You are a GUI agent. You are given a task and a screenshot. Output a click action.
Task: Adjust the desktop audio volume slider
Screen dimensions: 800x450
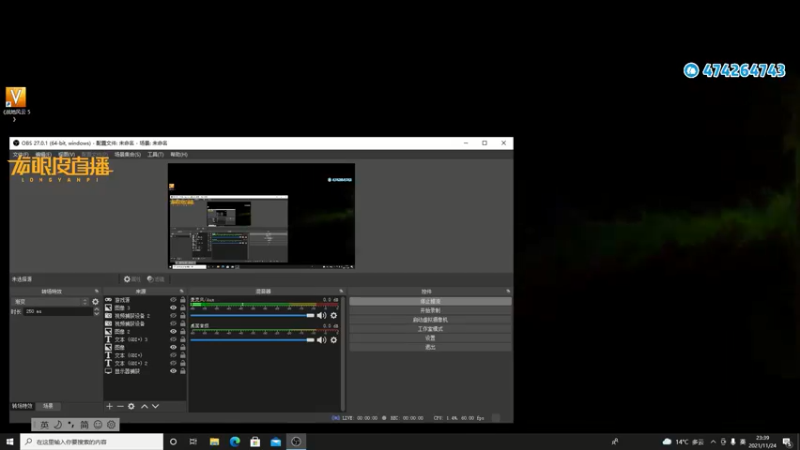253,340
